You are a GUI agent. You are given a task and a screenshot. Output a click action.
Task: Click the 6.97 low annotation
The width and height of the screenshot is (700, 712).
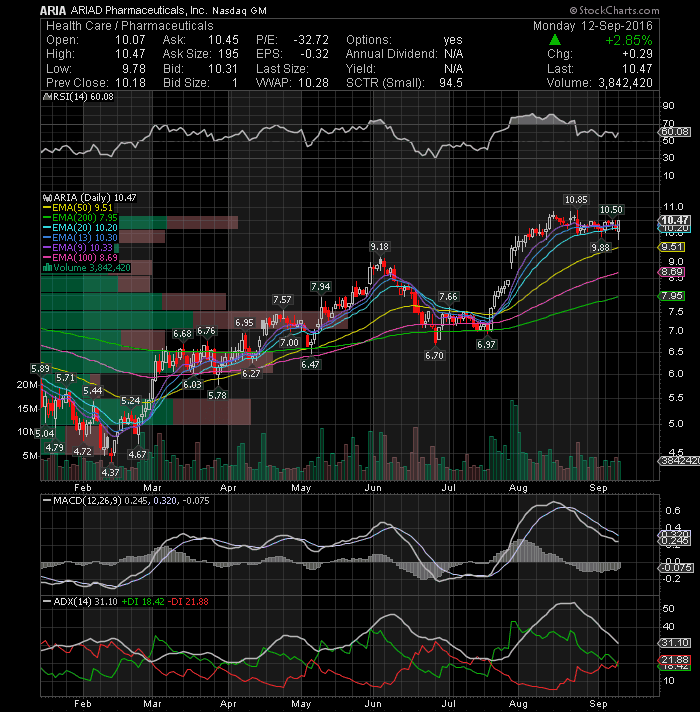(486, 345)
